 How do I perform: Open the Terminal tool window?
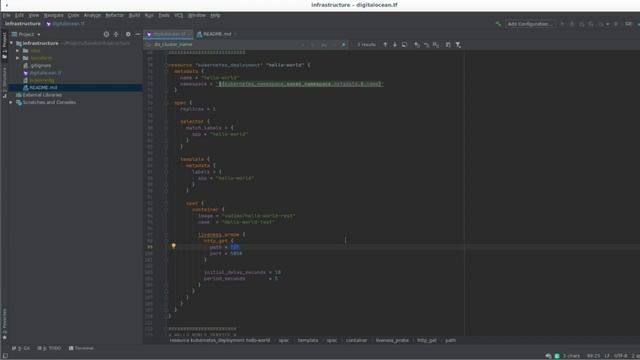tap(81, 348)
